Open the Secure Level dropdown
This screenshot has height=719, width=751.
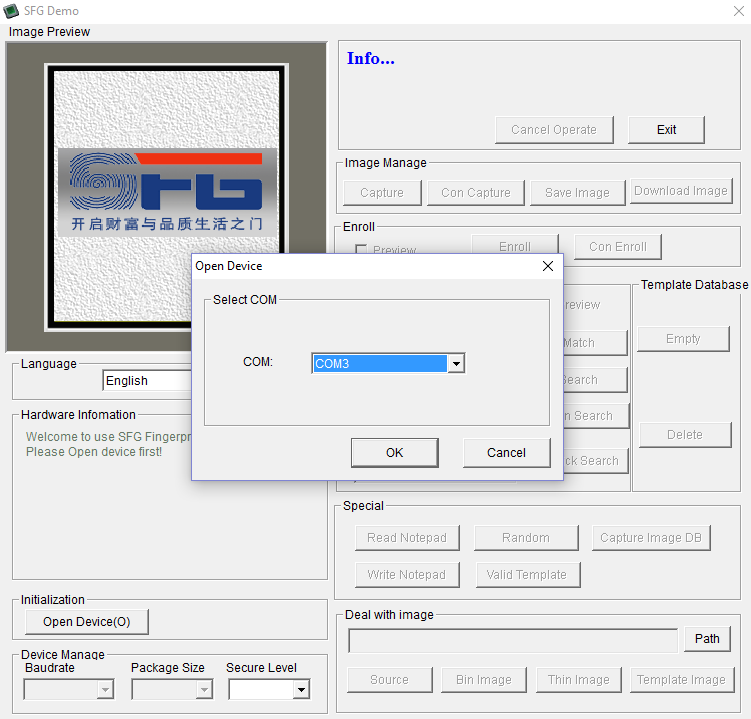pos(300,689)
